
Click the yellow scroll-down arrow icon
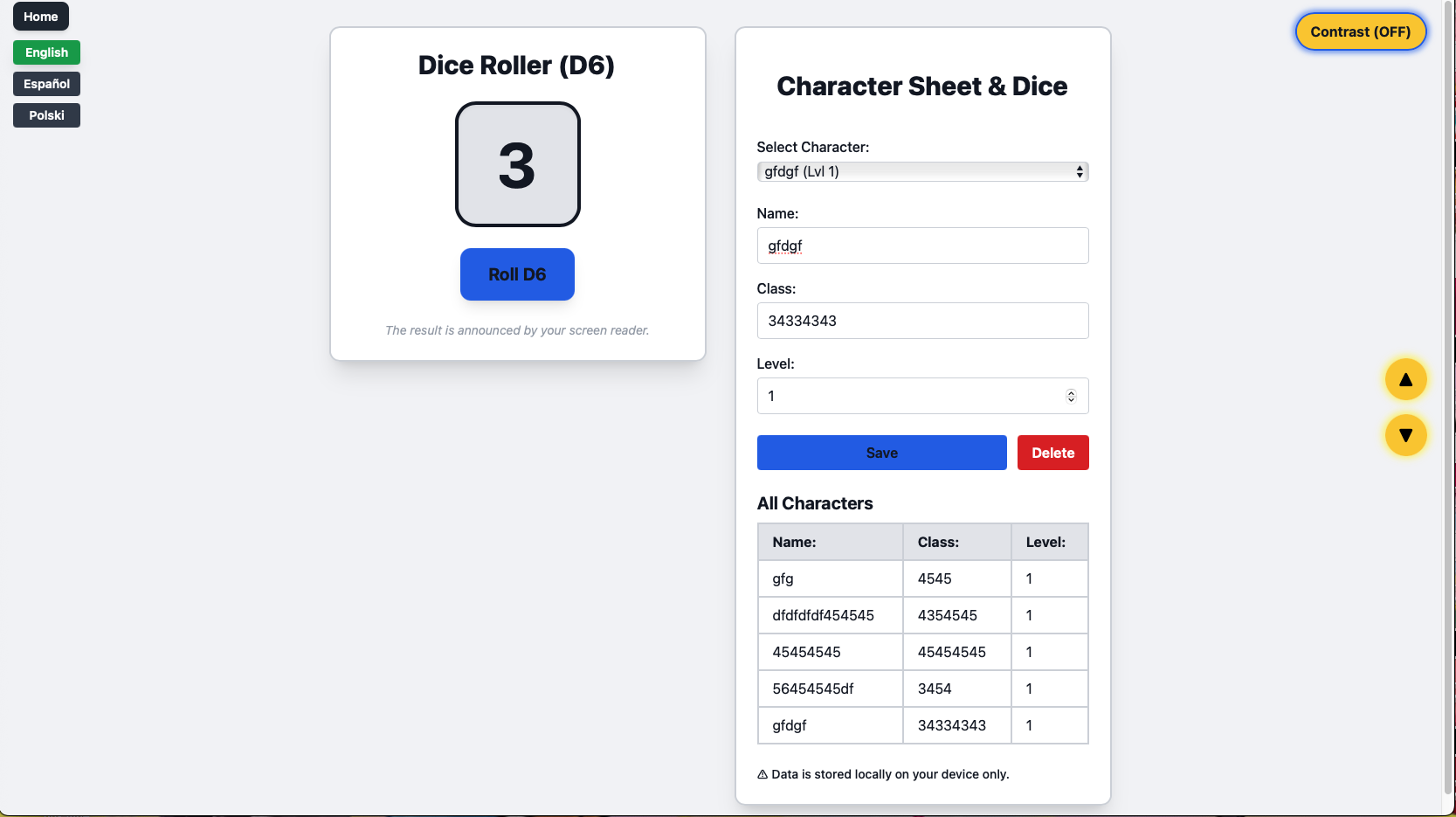pyautogui.click(x=1405, y=435)
